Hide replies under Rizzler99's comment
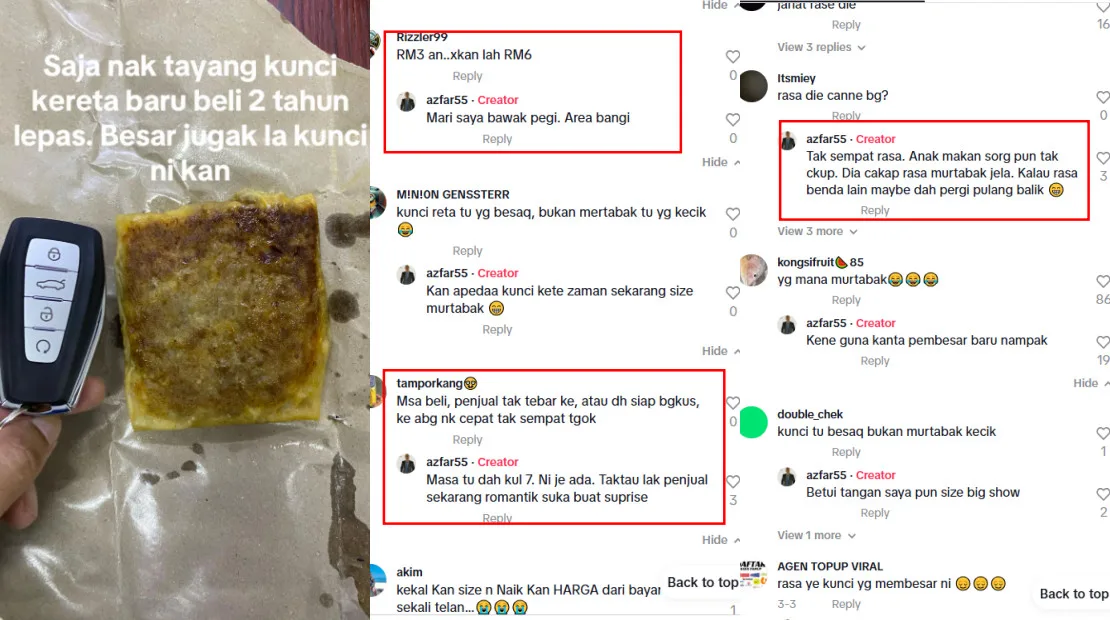 pyautogui.click(x=721, y=162)
